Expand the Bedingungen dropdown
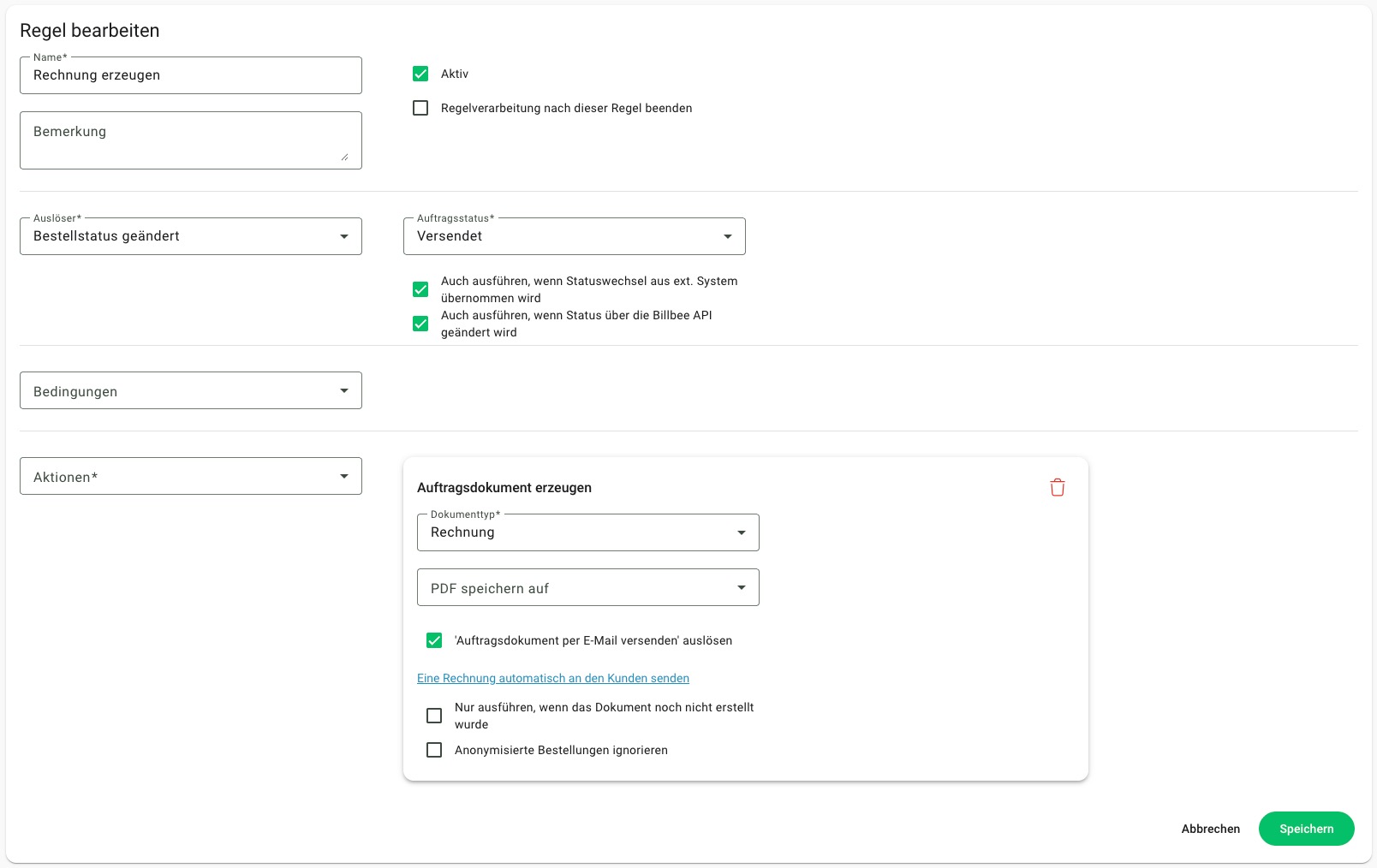This screenshot has width=1377, height=868. tap(191, 390)
